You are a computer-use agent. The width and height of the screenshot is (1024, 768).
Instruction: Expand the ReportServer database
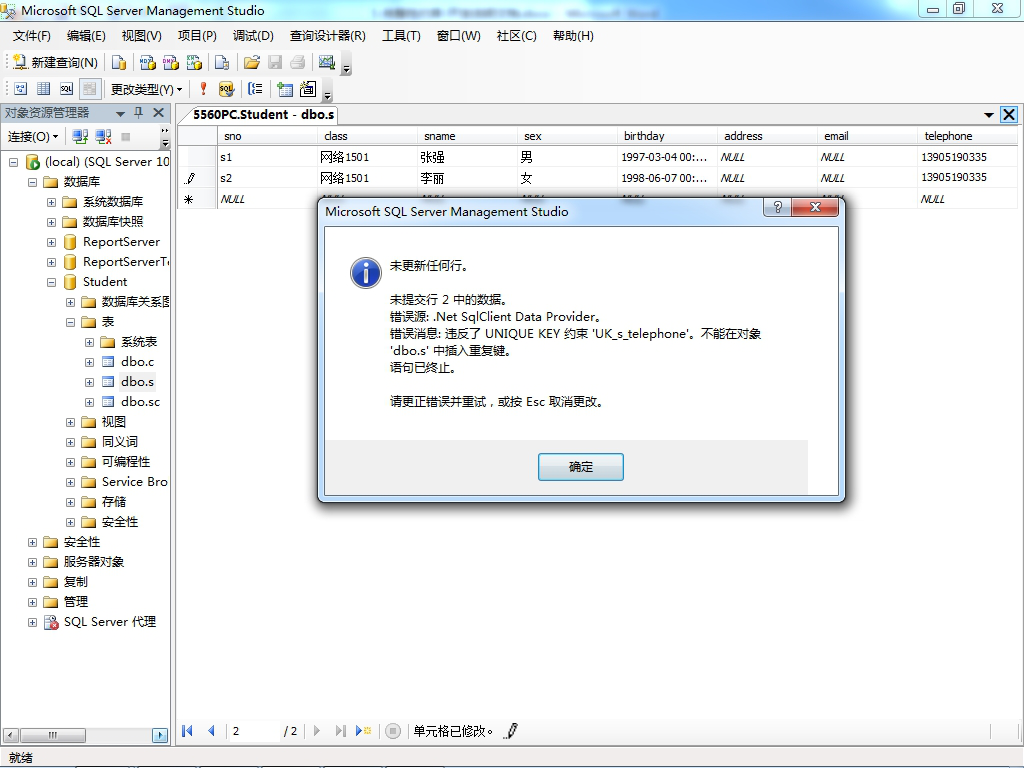(51, 242)
